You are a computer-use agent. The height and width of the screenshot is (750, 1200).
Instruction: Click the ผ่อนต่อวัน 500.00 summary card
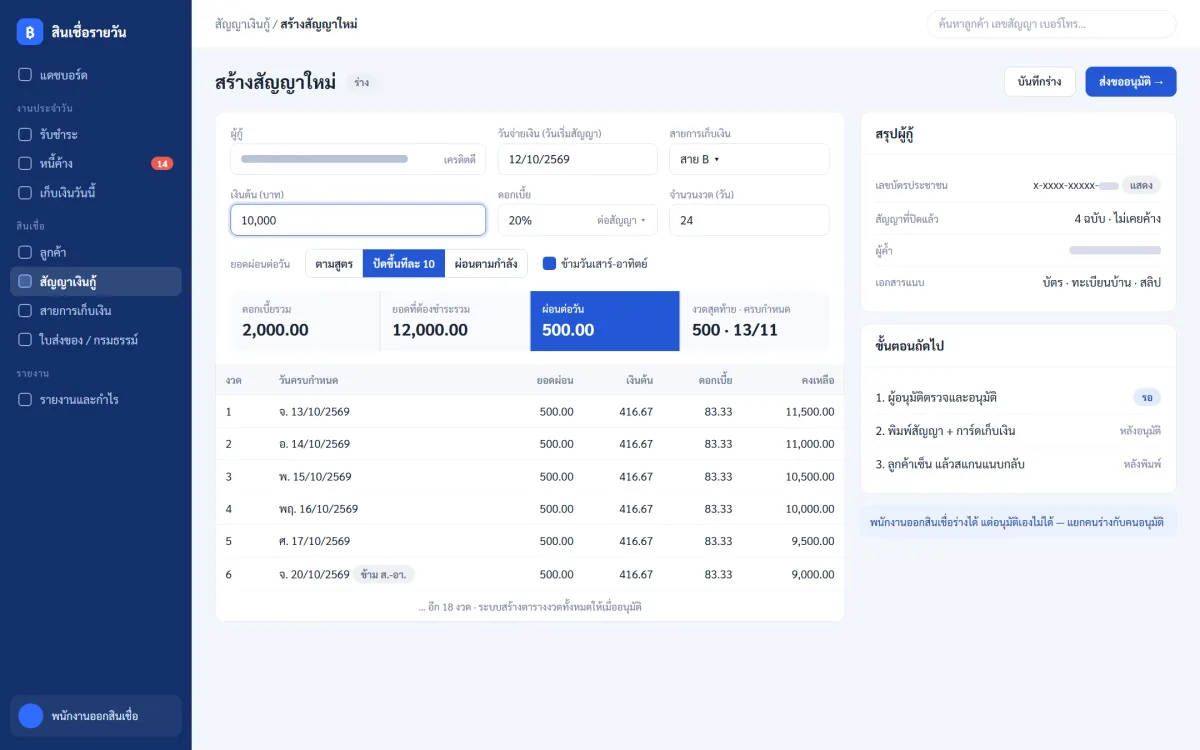pos(605,321)
